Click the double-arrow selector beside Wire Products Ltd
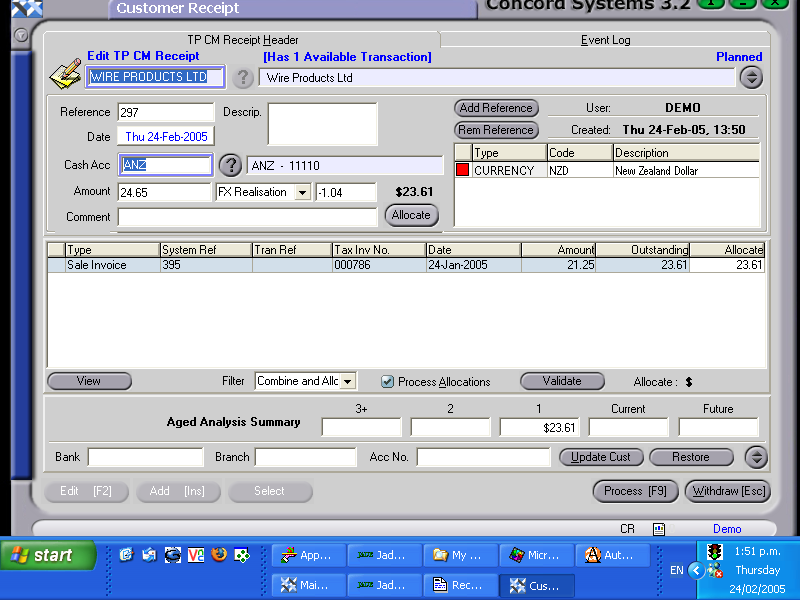The image size is (800, 600). (x=749, y=76)
